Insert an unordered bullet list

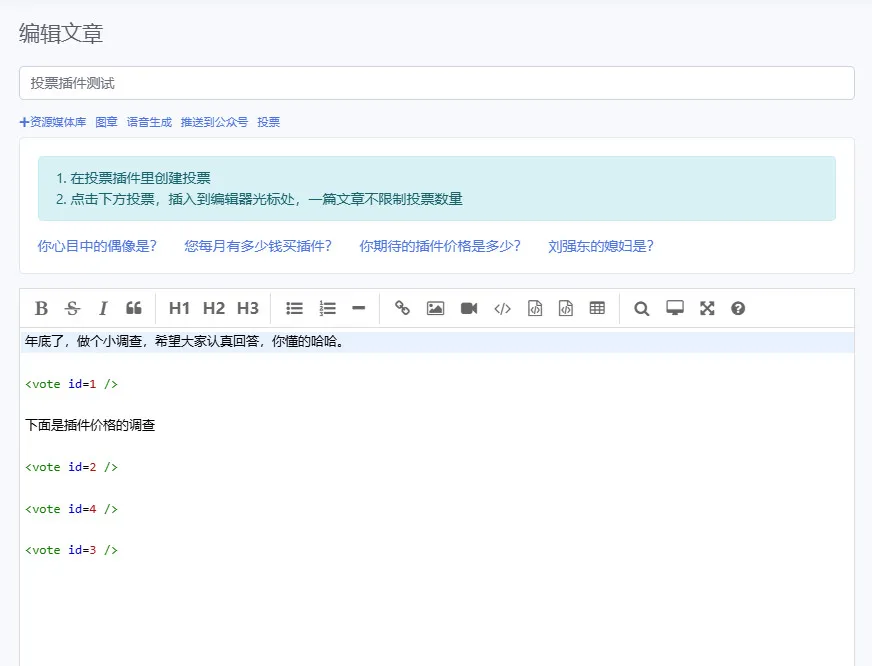click(295, 309)
